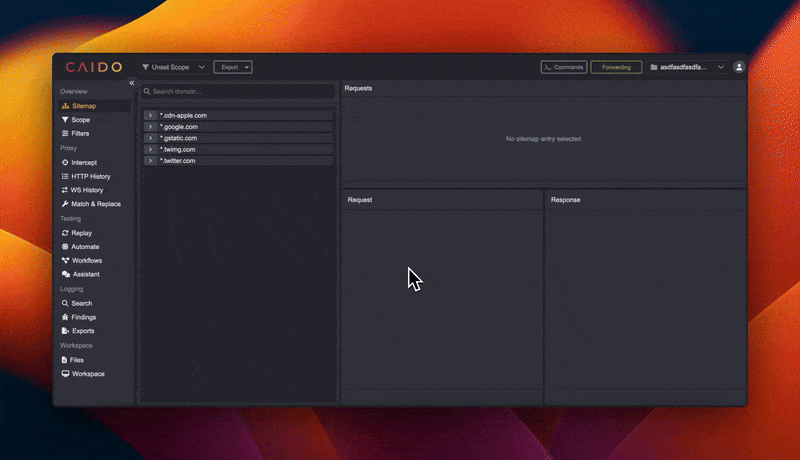Click the Search magnifier icon in sidebar
The image size is (800, 460).
tap(65, 303)
